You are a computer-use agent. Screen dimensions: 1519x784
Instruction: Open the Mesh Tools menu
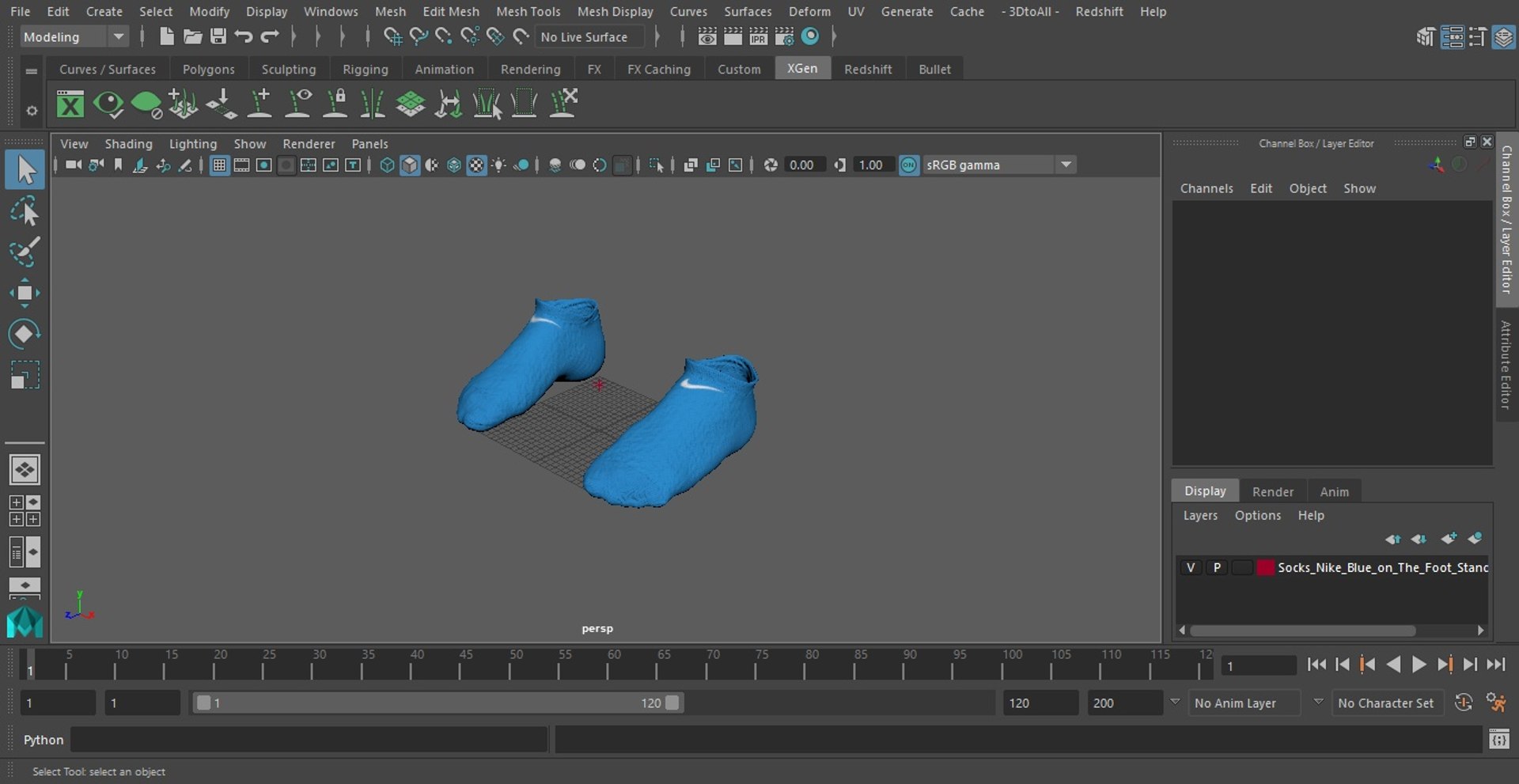(x=528, y=11)
